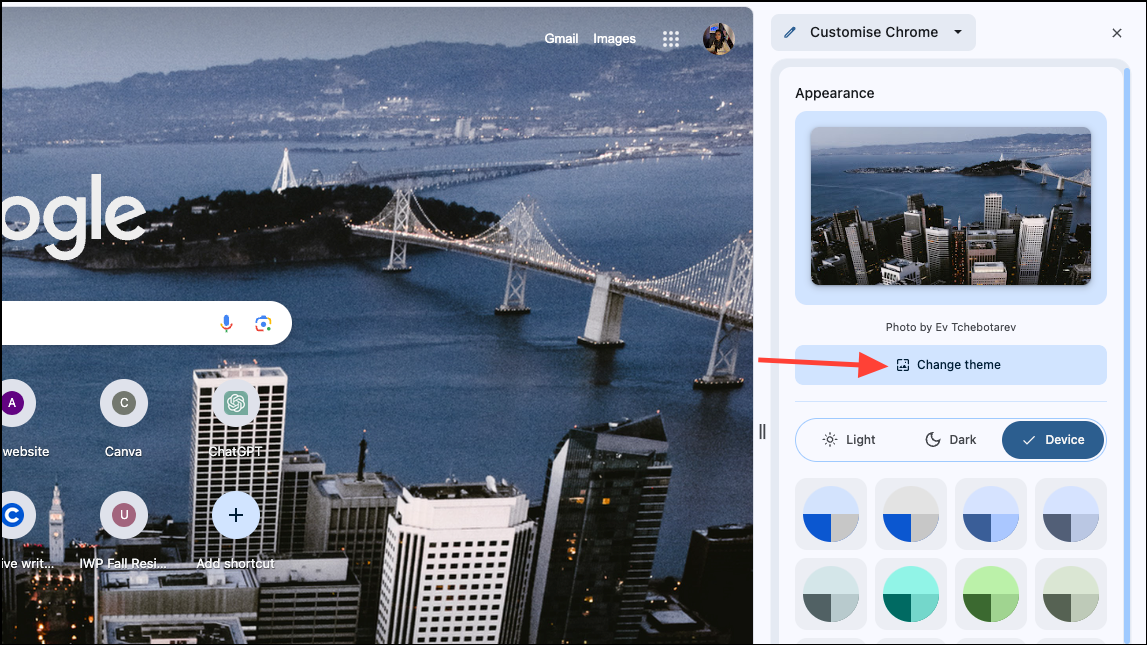Open the Google account profile avatar
Viewport: 1147px width, 645px height.
coord(718,39)
